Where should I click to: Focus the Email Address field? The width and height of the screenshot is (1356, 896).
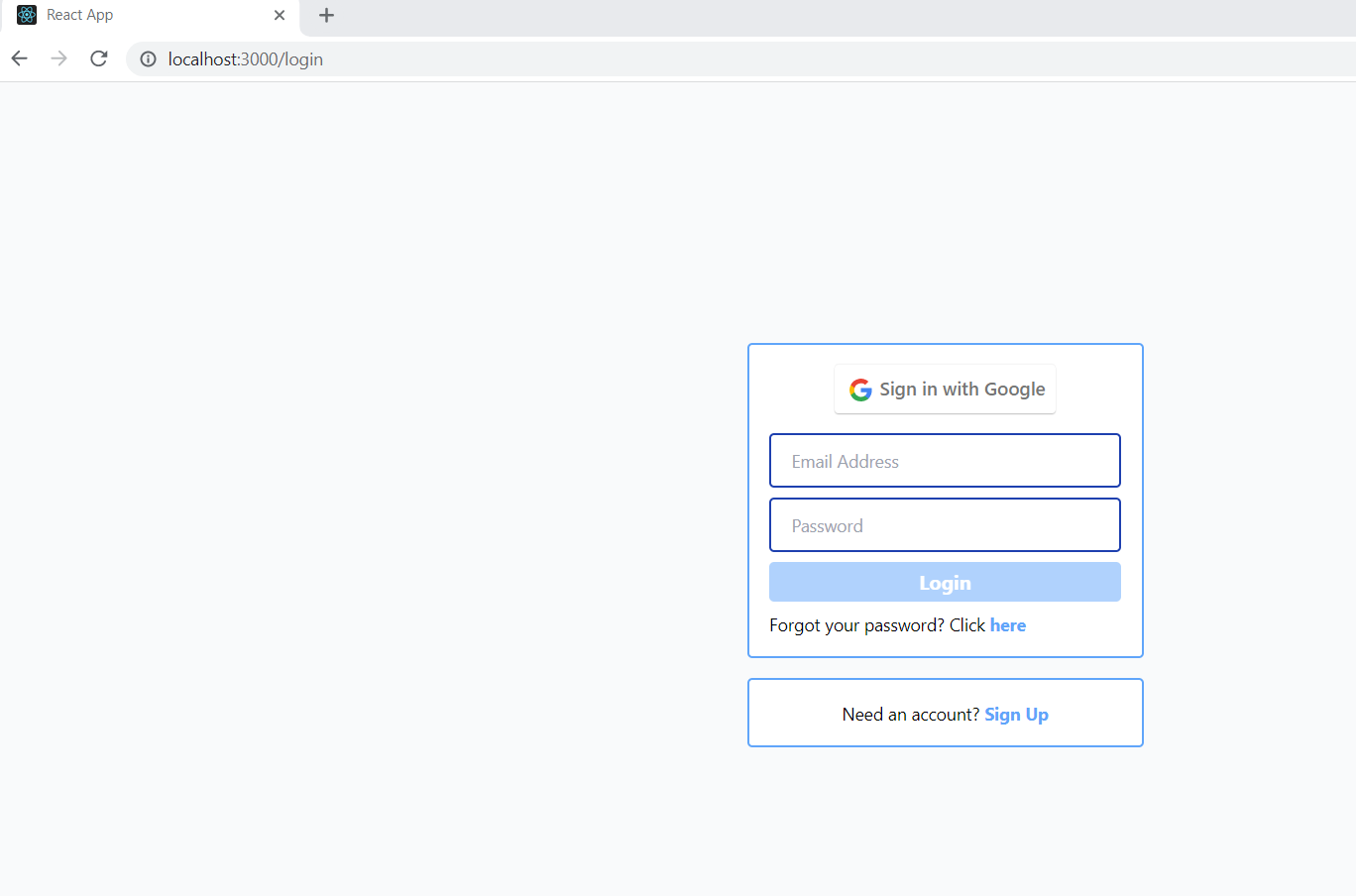pyautogui.click(x=945, y=460)
